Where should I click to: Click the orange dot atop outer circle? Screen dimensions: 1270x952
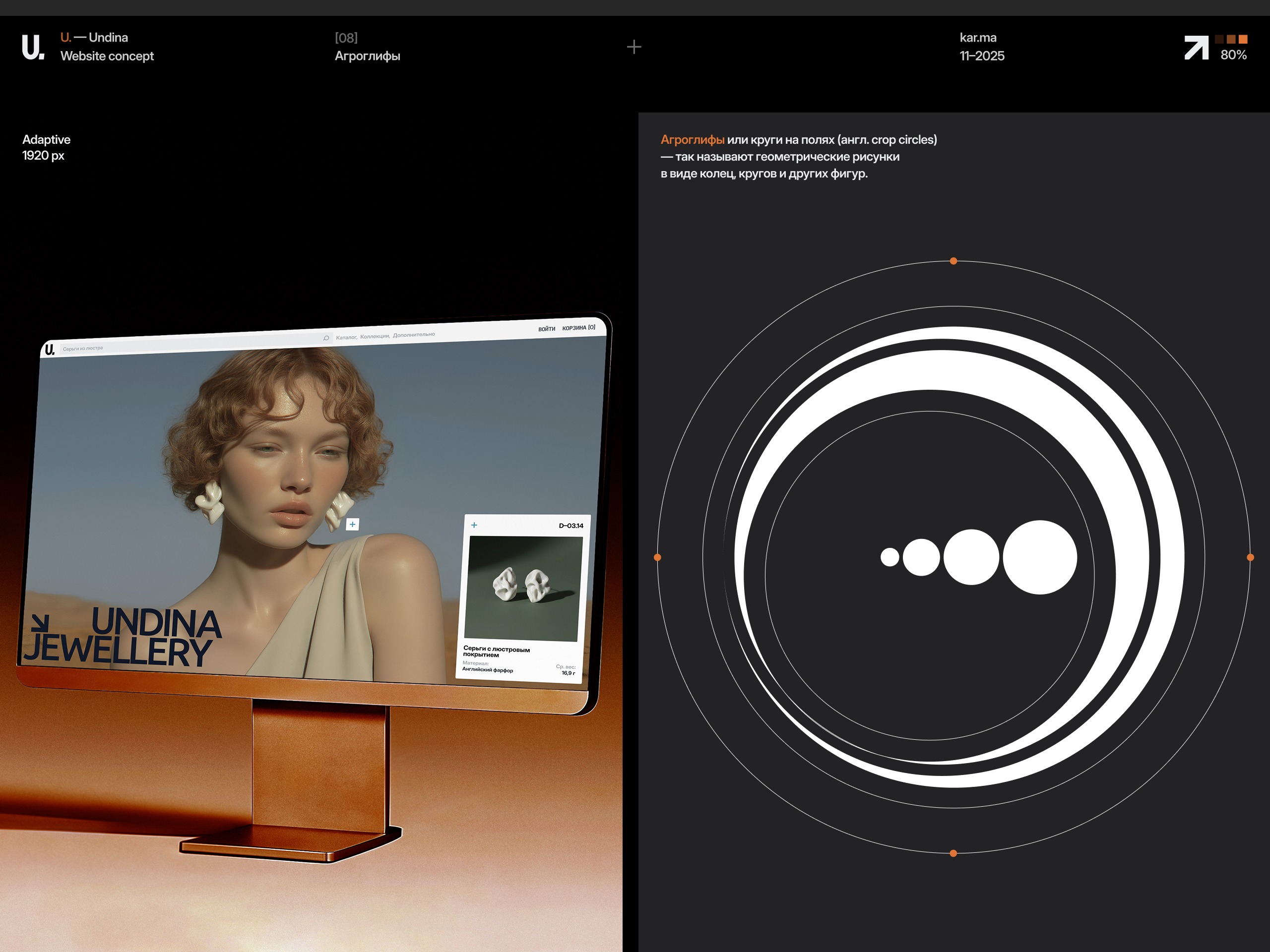953,261
